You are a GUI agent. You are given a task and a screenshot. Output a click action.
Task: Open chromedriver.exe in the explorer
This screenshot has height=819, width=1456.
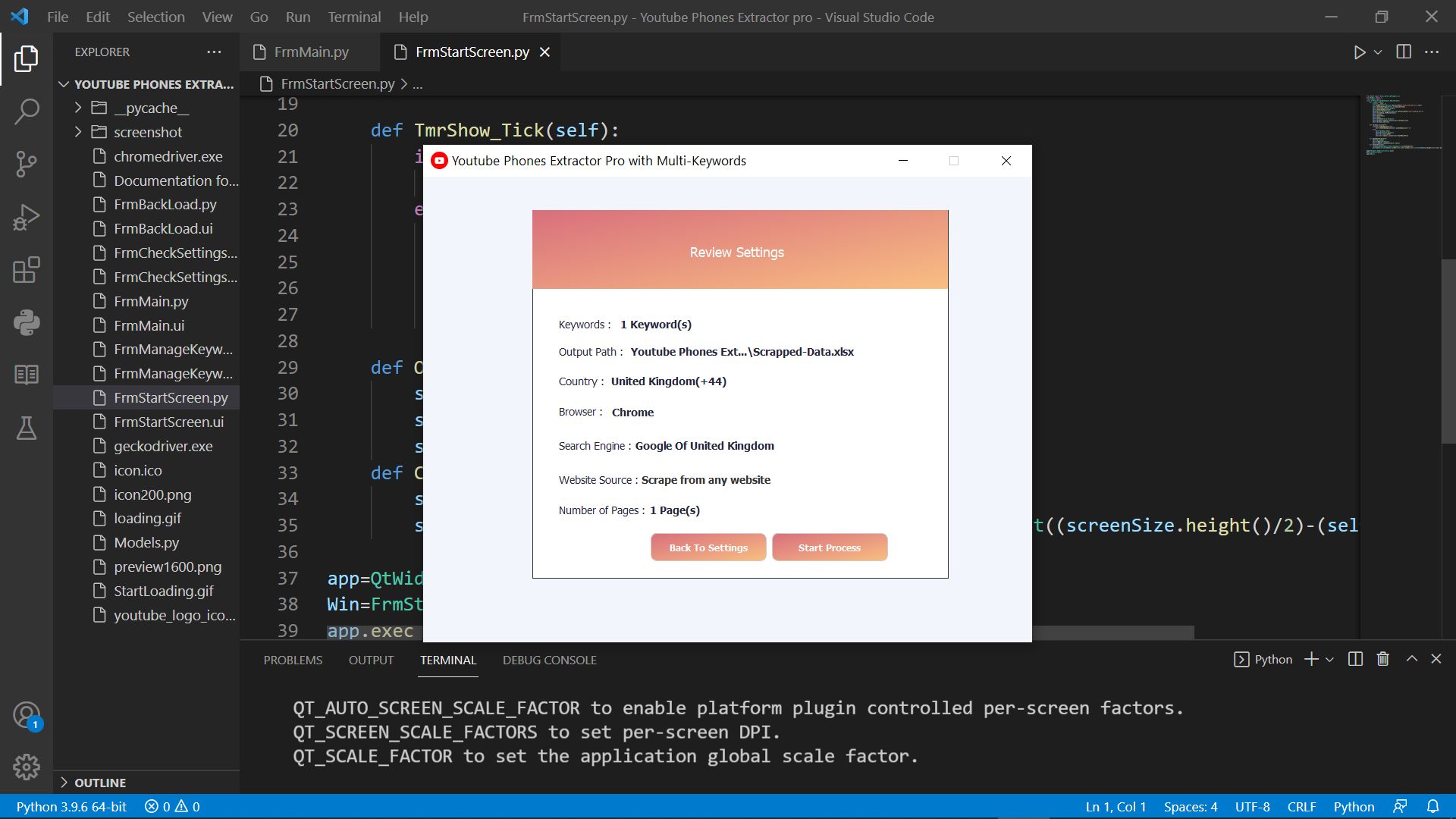[146, 156]
